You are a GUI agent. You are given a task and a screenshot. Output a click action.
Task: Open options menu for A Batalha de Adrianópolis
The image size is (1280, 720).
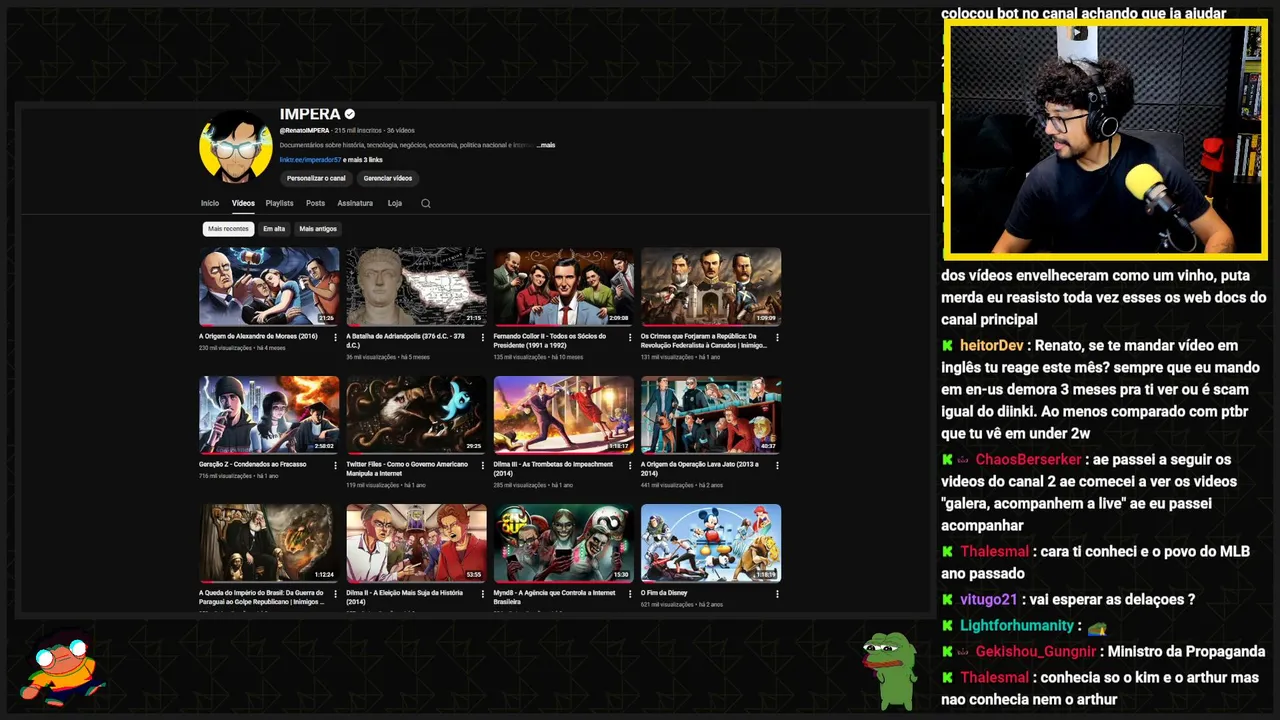[x=482, y=337]
